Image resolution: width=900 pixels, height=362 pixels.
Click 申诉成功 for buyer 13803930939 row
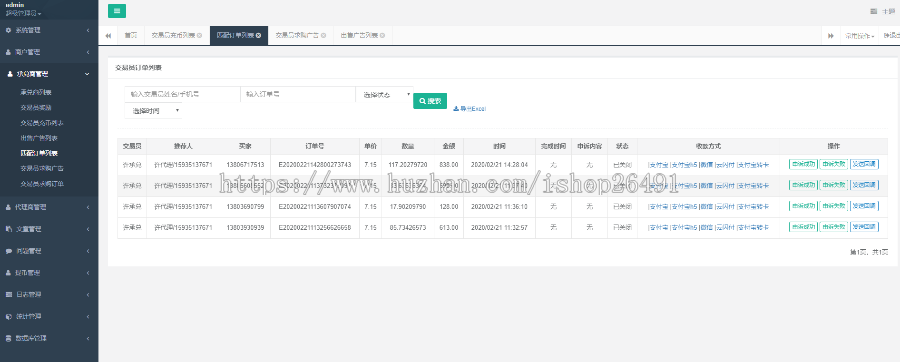click(803, 227)
